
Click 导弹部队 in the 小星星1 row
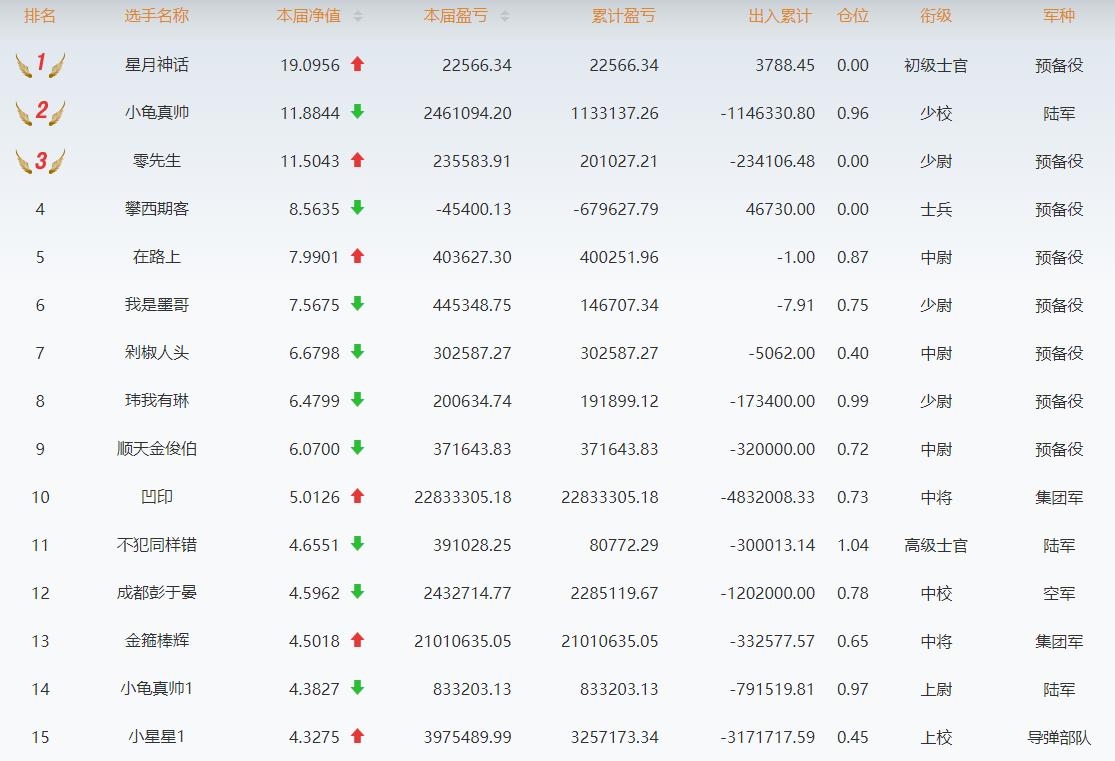tap(1059, 737)
